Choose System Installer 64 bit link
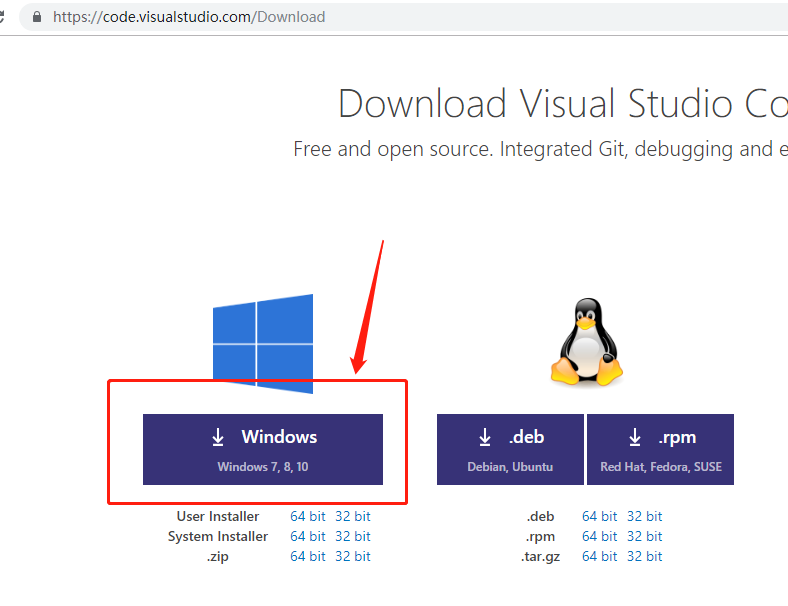The image size is (788, 606). click(x=308, y=536)
